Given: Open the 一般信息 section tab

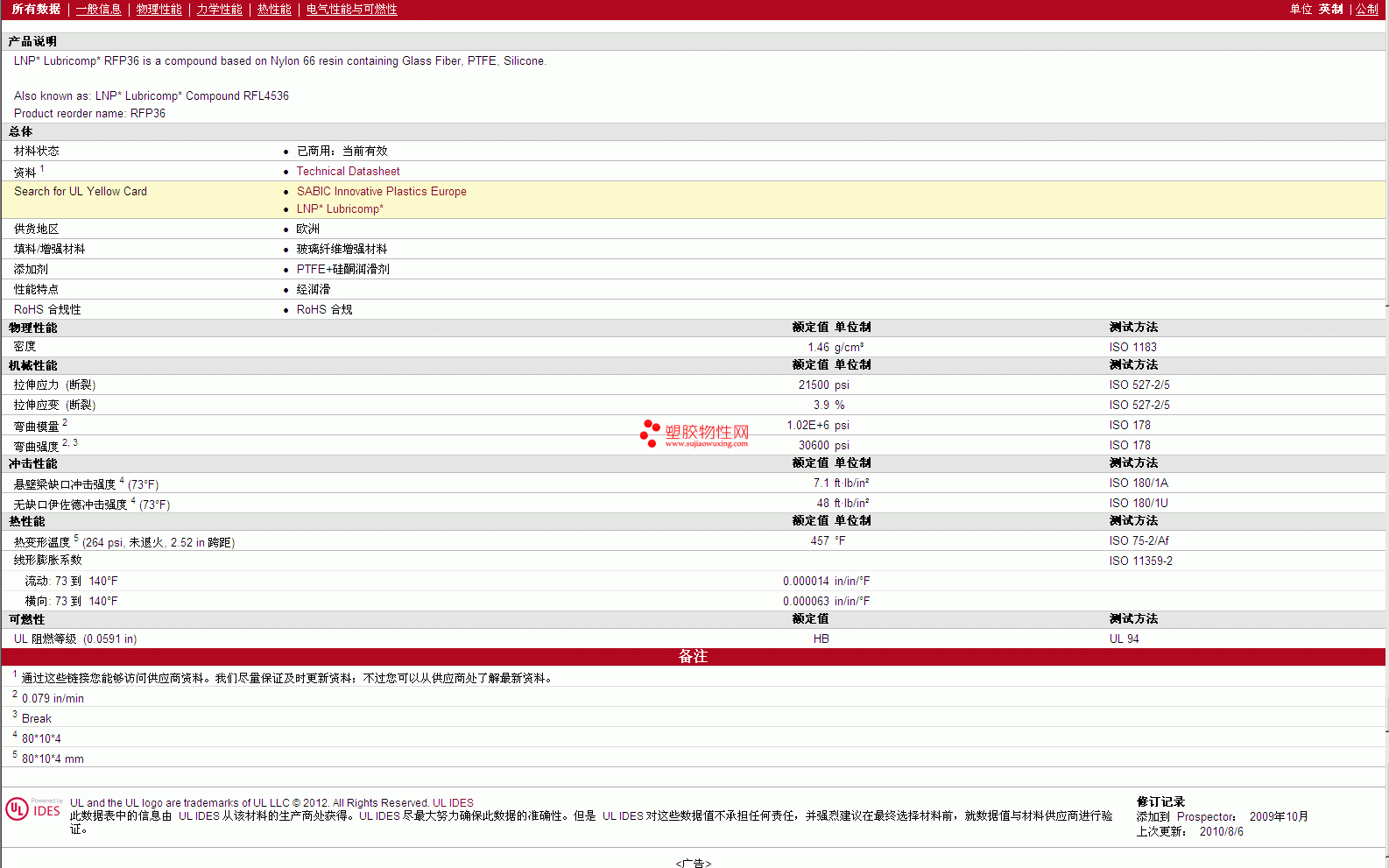Looking at the screenshot, I should tap(98, 9).
